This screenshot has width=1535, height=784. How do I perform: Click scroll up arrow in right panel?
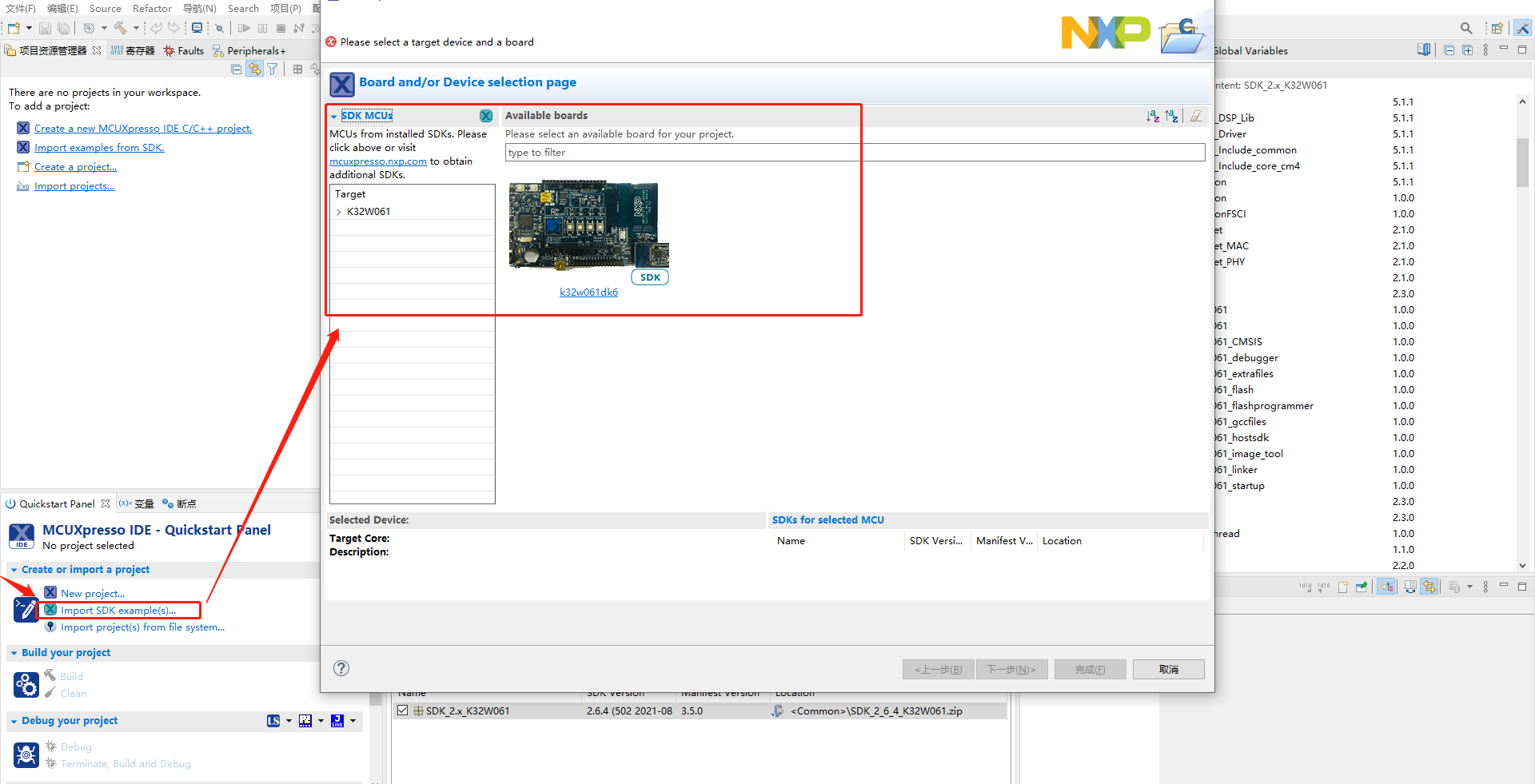pyautogui.click(x=1522, y=101)
